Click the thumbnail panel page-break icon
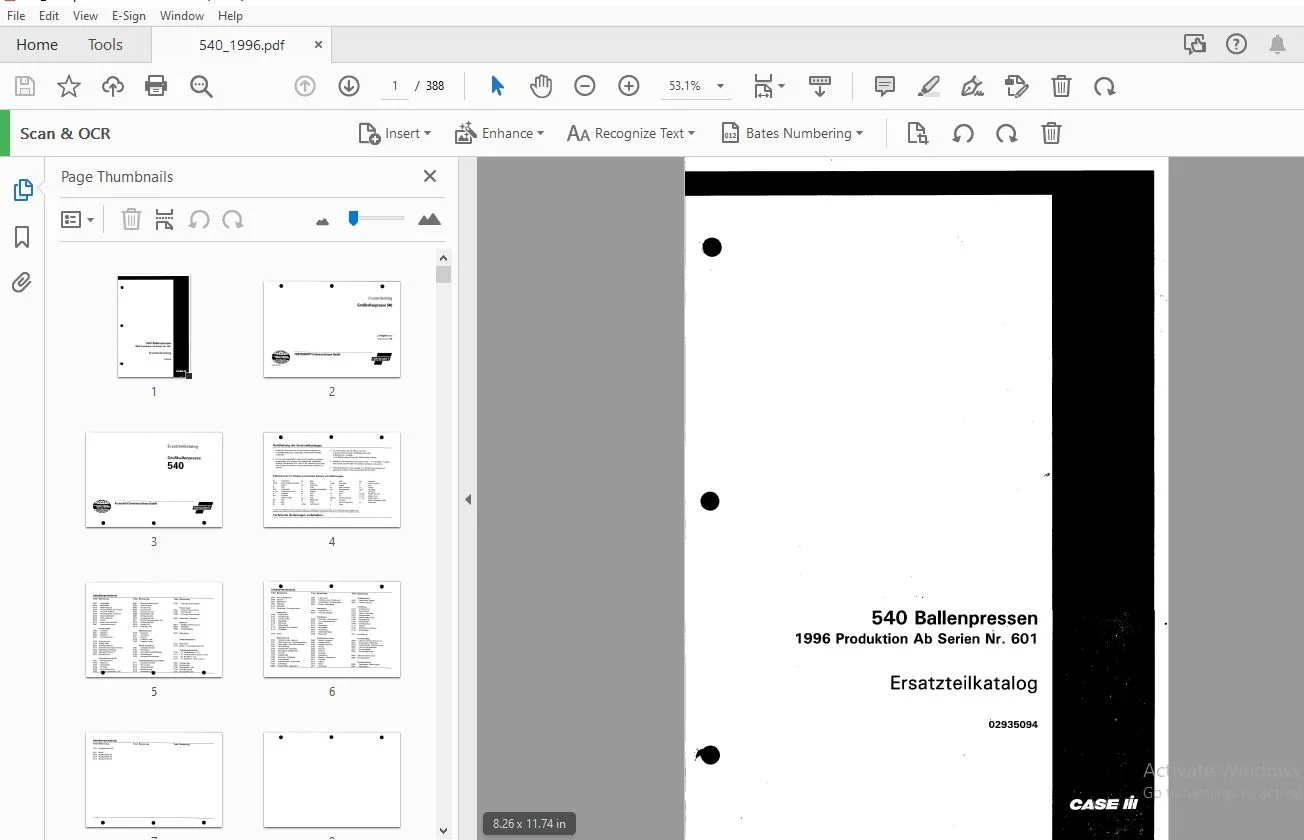Image resolution: width=1304 pixels, height=840 pixels. click(165, 220)
